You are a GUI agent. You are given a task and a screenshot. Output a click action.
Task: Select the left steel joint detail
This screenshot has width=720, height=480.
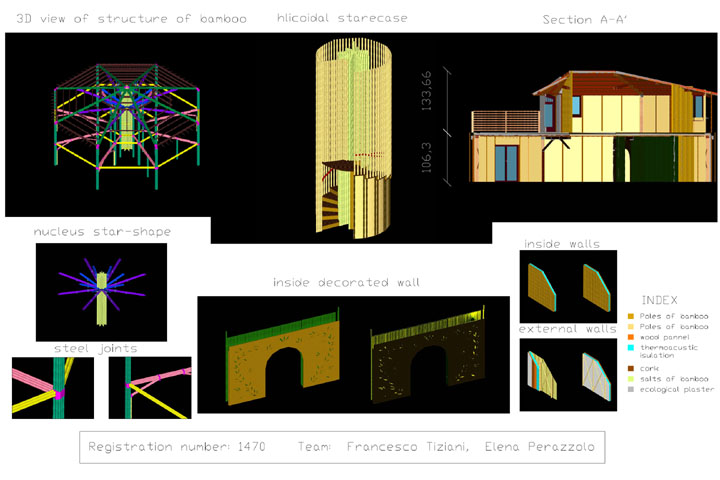pyautogui.click(x=52, y=387)
